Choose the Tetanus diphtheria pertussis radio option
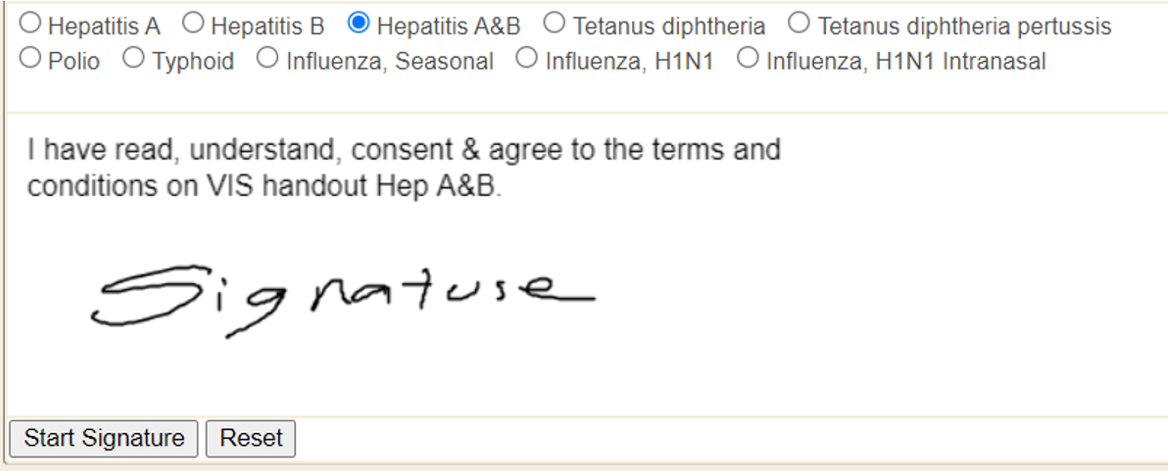The image size is (1170, 471). click(800, 22)
